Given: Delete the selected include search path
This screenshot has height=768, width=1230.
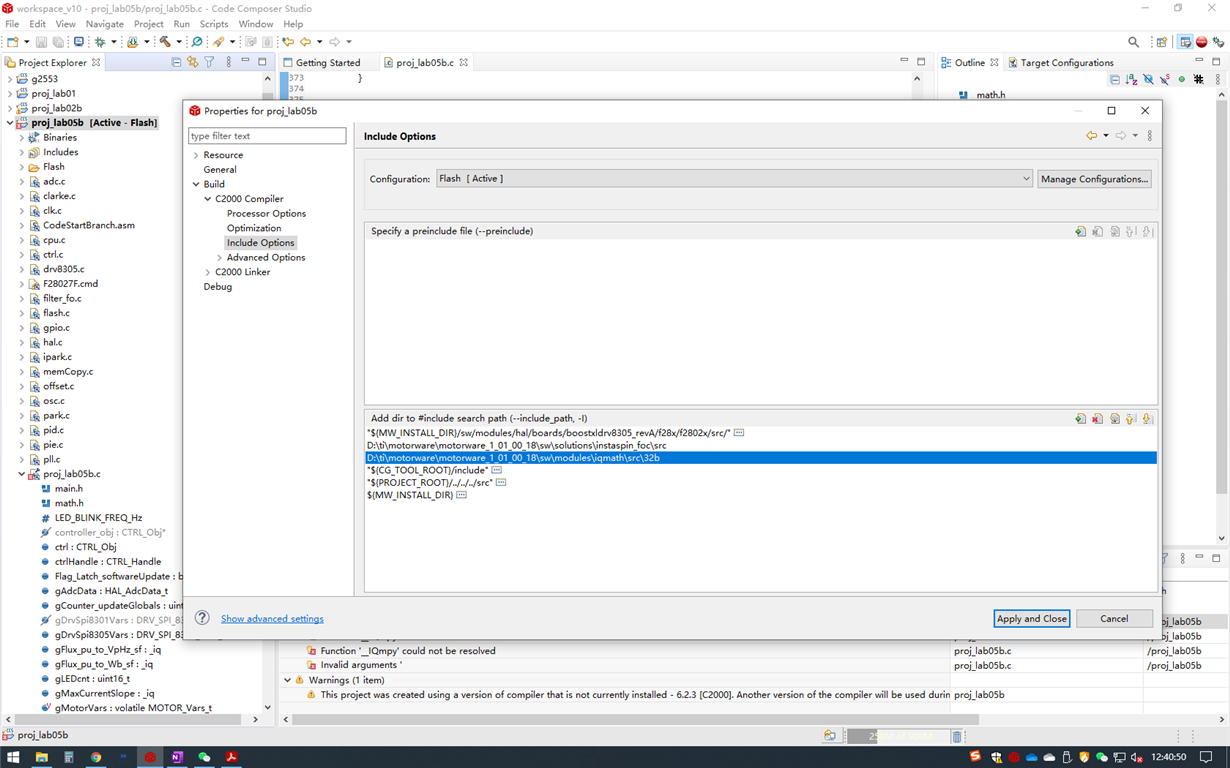Looking at the screenshot, I should pyautogui.click(x=1097, y=419).
